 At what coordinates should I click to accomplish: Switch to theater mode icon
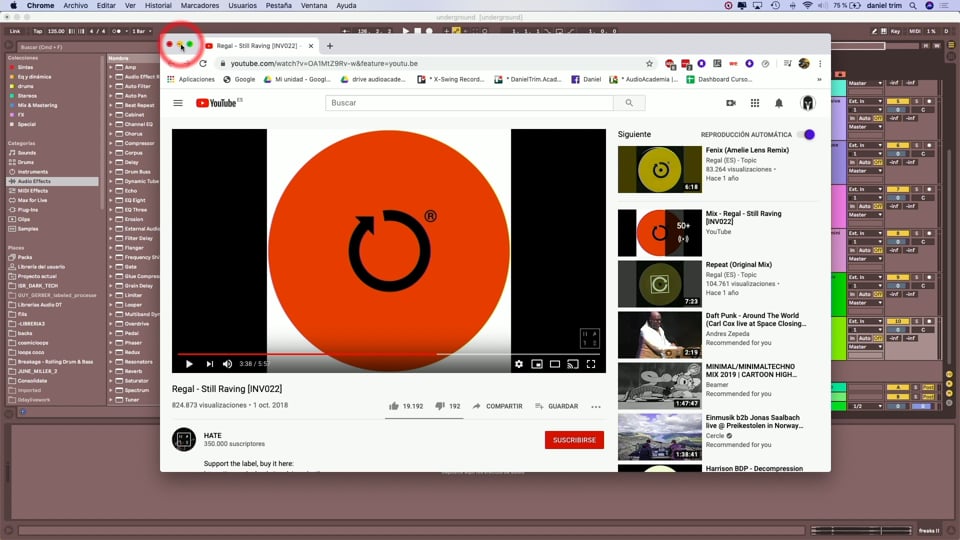(555, 364)
